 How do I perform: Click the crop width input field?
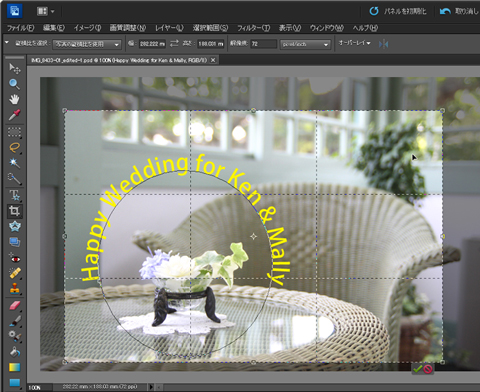[x=152, y=44]
